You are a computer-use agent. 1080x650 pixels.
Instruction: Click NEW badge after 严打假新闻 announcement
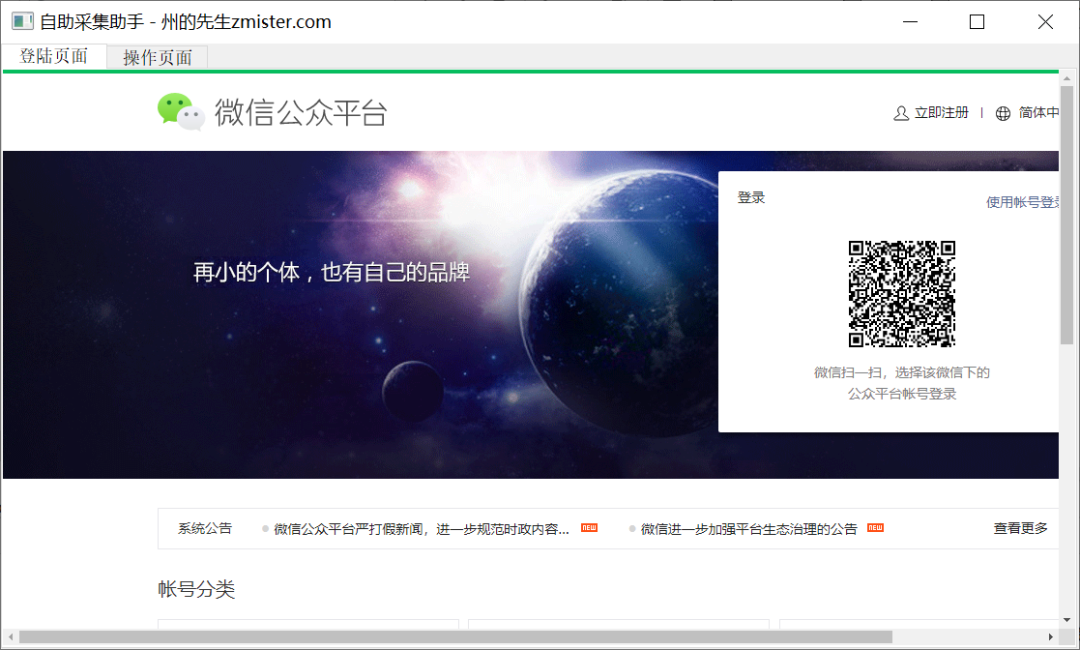[589, 527]
